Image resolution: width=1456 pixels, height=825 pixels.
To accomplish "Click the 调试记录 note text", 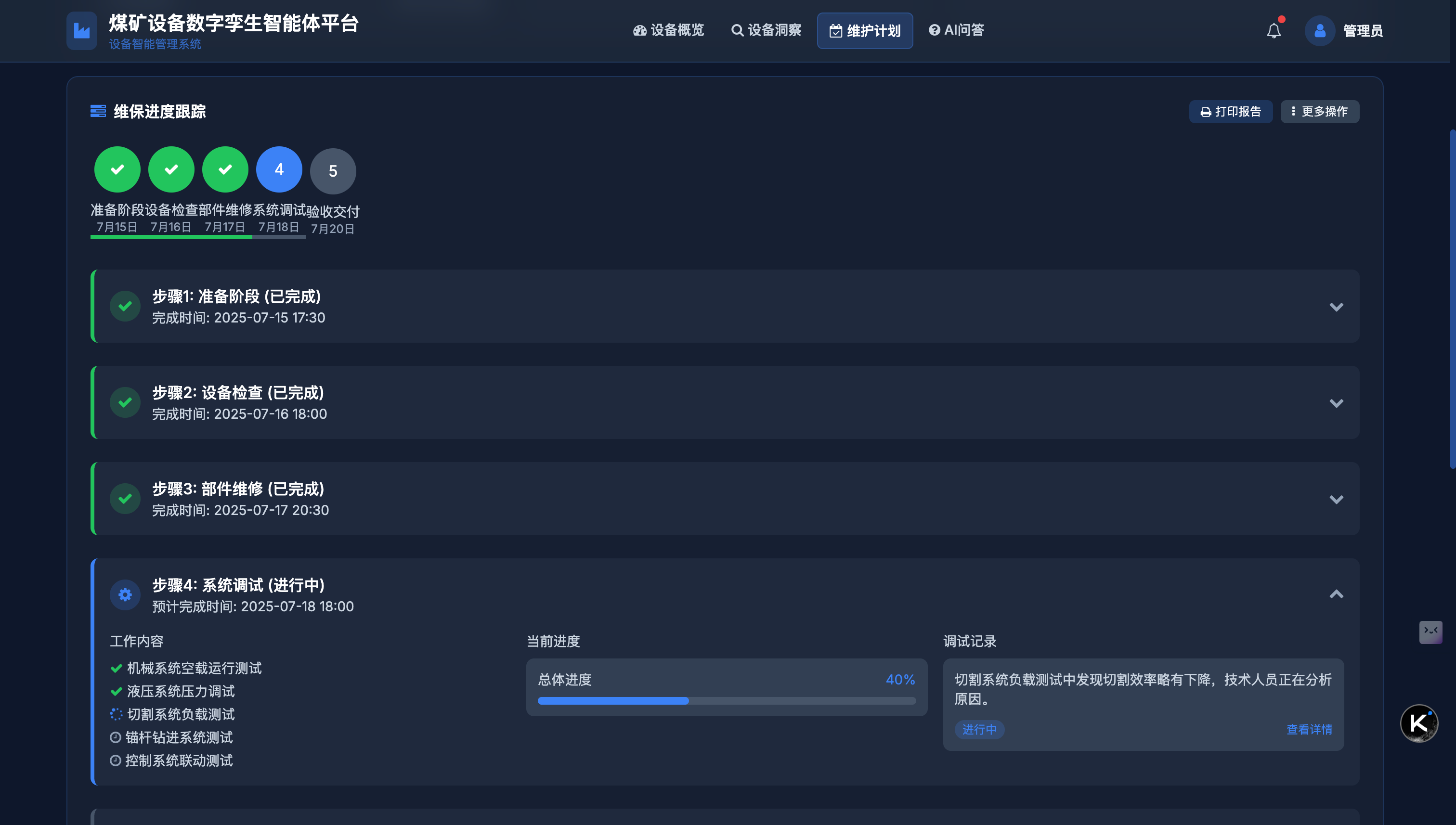I will click(1143, 689).
